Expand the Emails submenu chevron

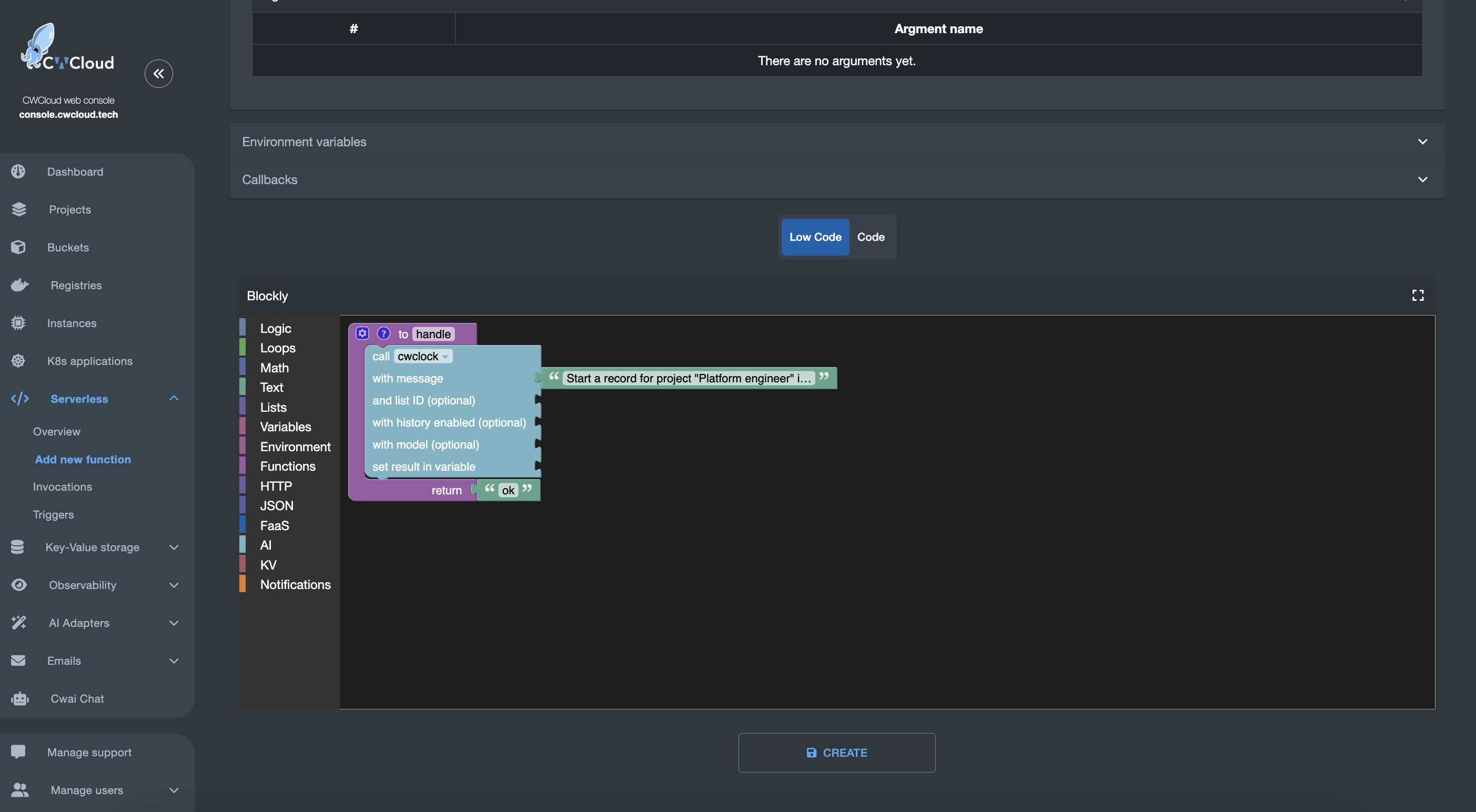click(174, 660)
